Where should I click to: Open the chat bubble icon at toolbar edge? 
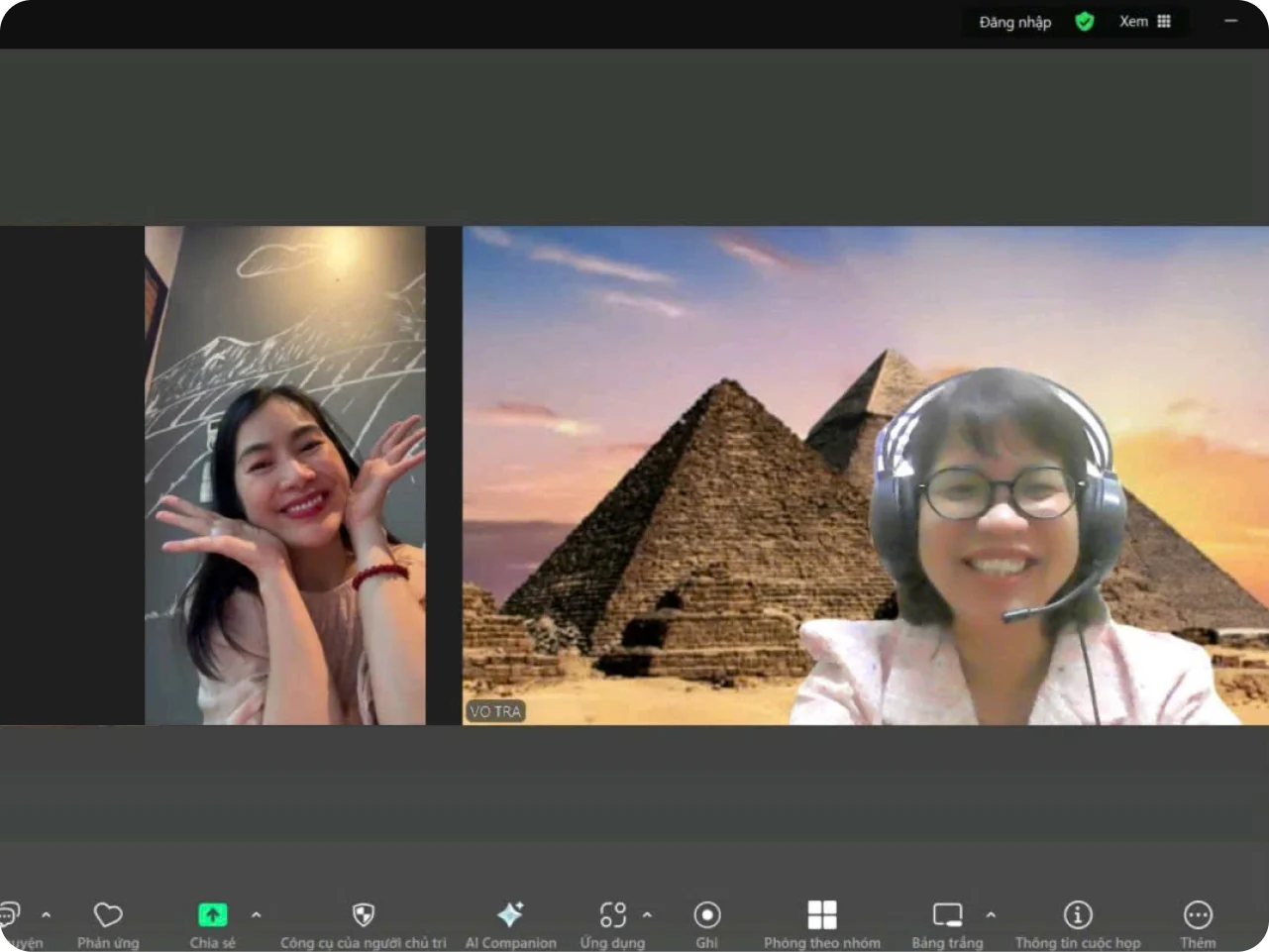click(x=10, y=915)
